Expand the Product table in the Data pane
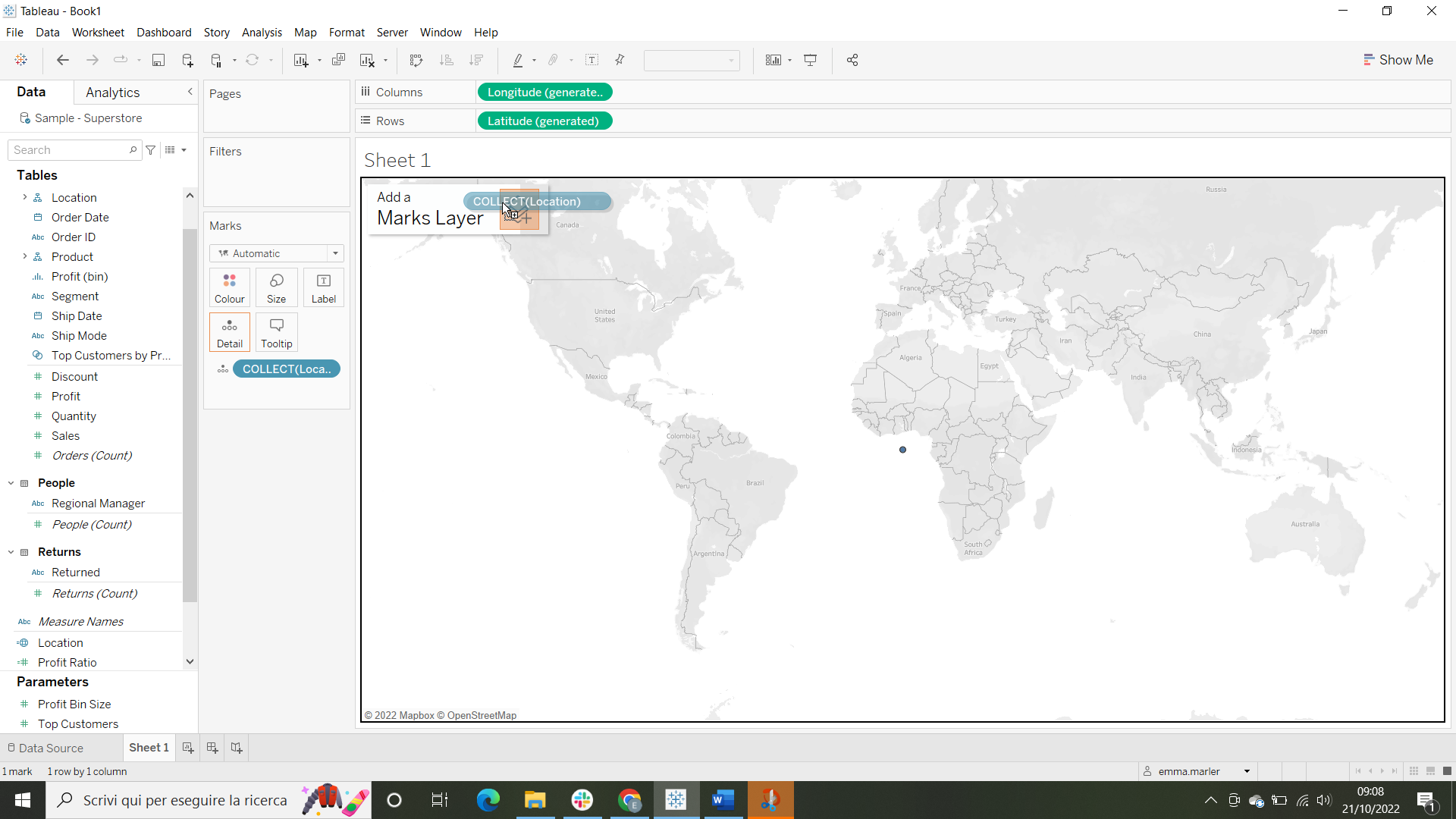The width and height of the screenshot is (1456, 819). click(x=24, y=256)
